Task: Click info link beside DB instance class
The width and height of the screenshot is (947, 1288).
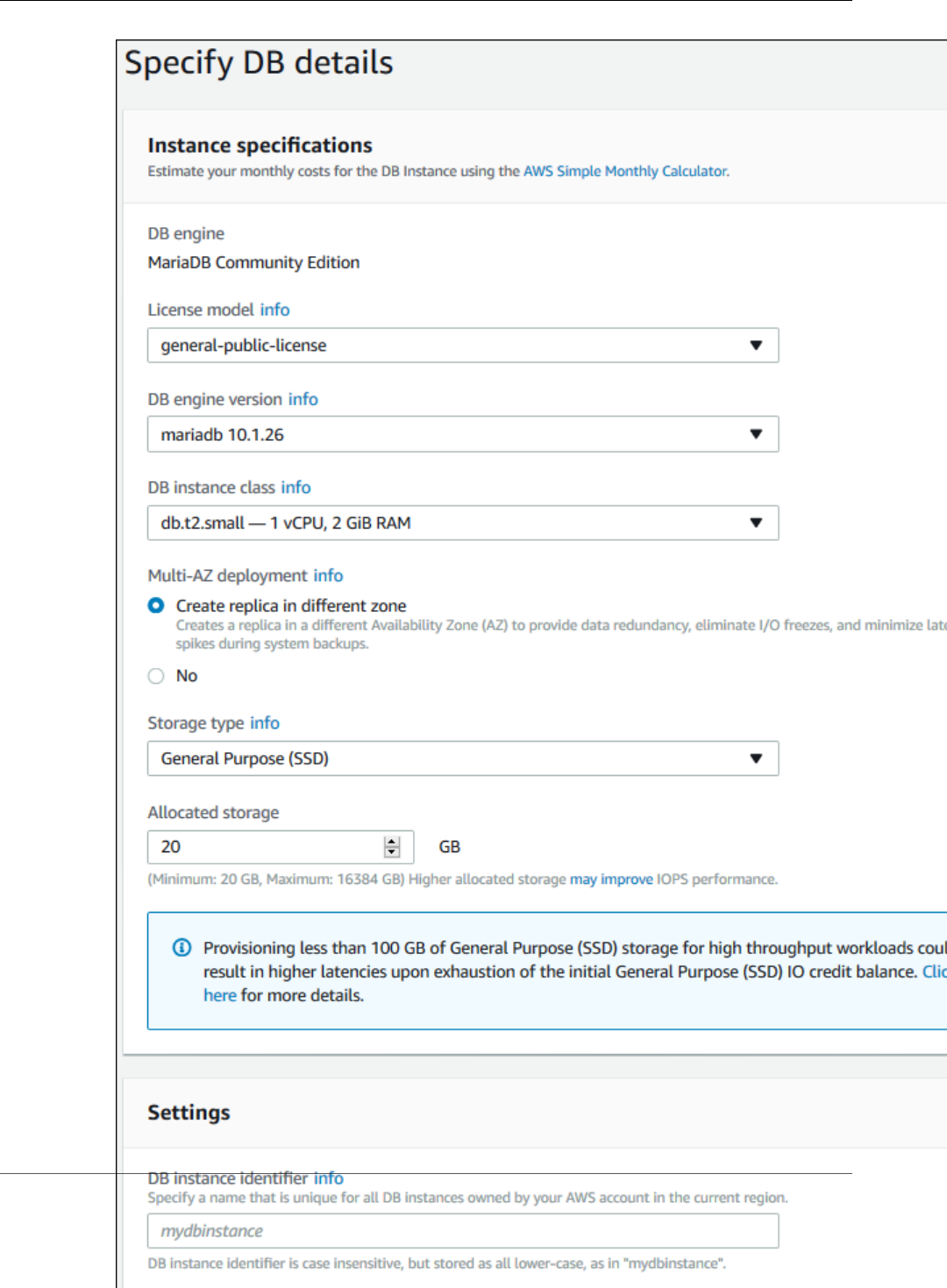Action: tap(295, 487)
